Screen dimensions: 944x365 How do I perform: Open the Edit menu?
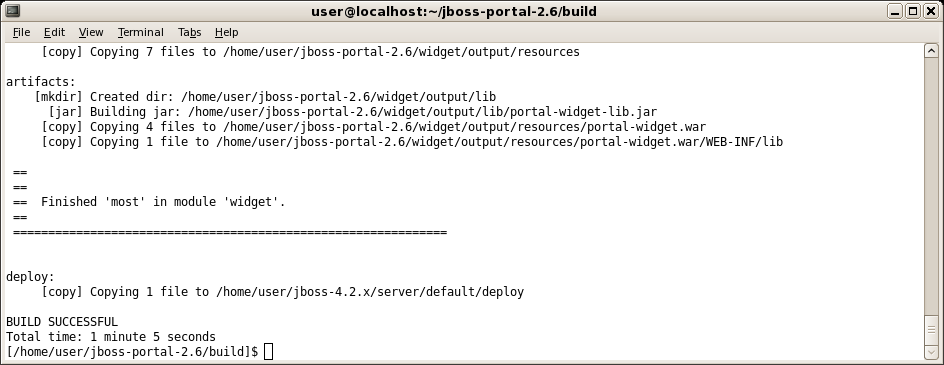(54, 33)
